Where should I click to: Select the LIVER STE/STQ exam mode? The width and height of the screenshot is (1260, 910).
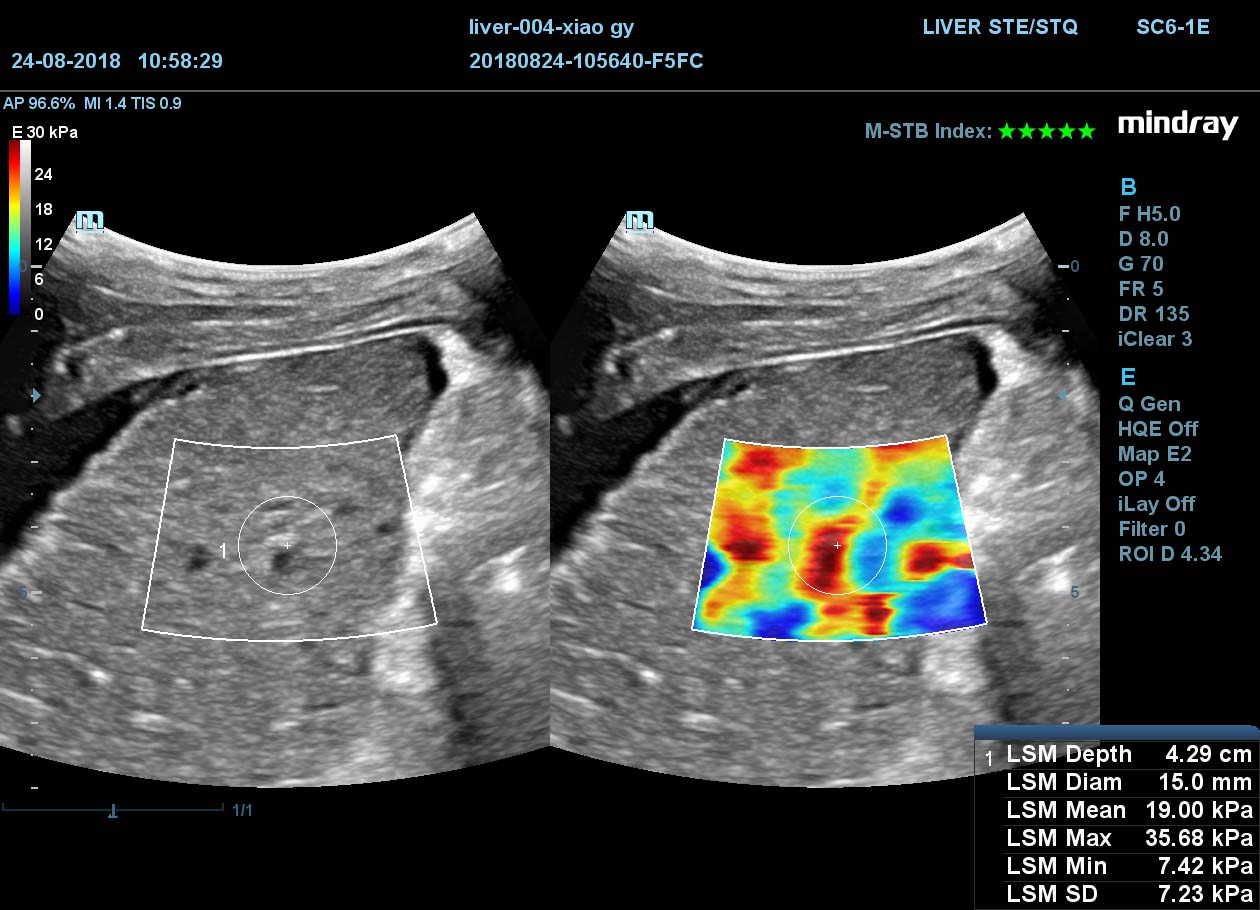(x=999, y=27)
